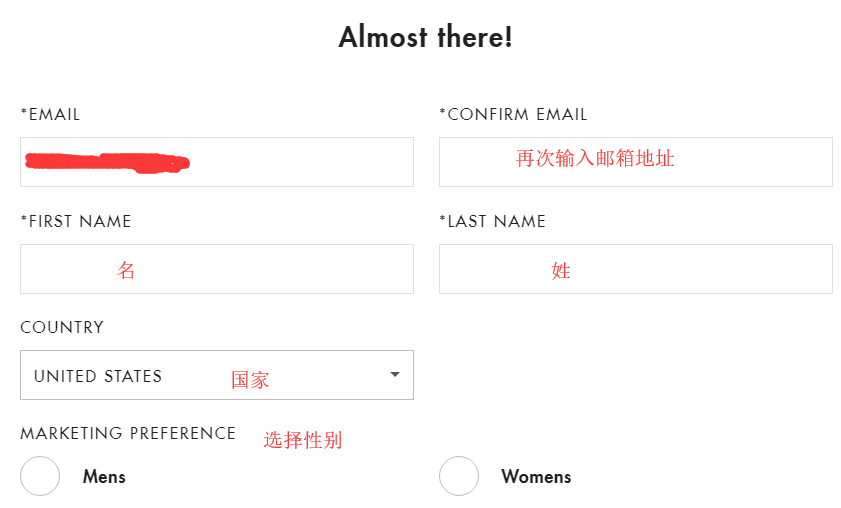Click the red "再次输入邮箱地址" annotation

[595, 158]
